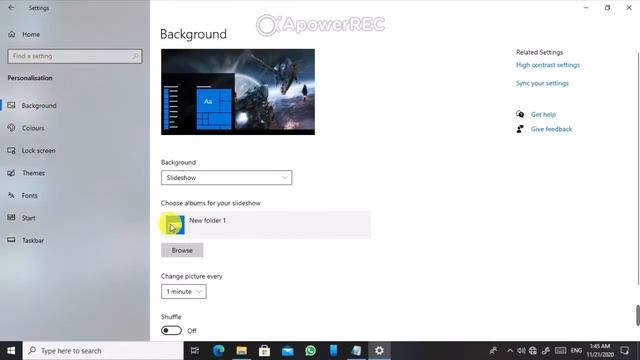Click the search magnifier in Find a setting
Viewport: 640px width, 360px height.
point(135,56)
